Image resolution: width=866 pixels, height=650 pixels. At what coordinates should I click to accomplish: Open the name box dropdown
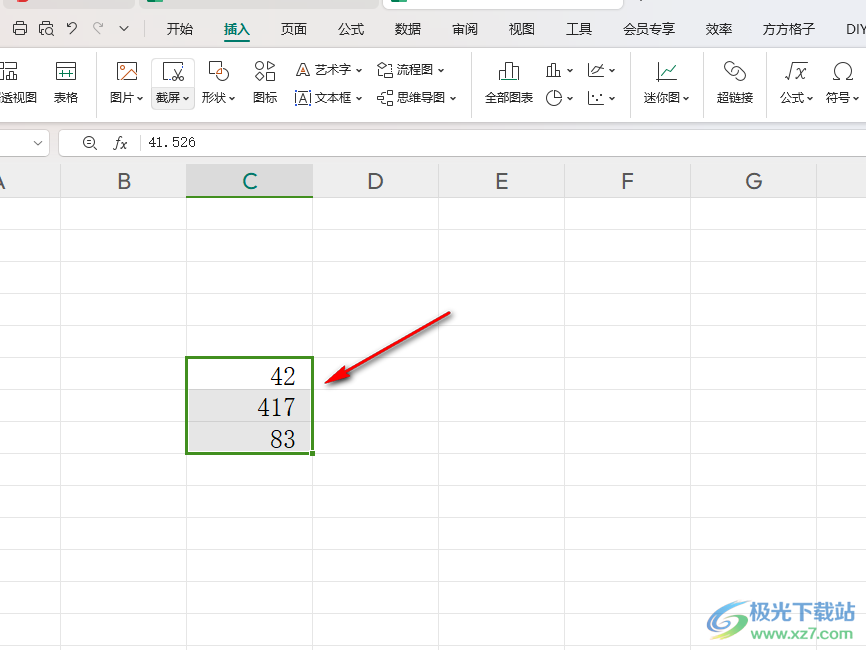[38, 143]
